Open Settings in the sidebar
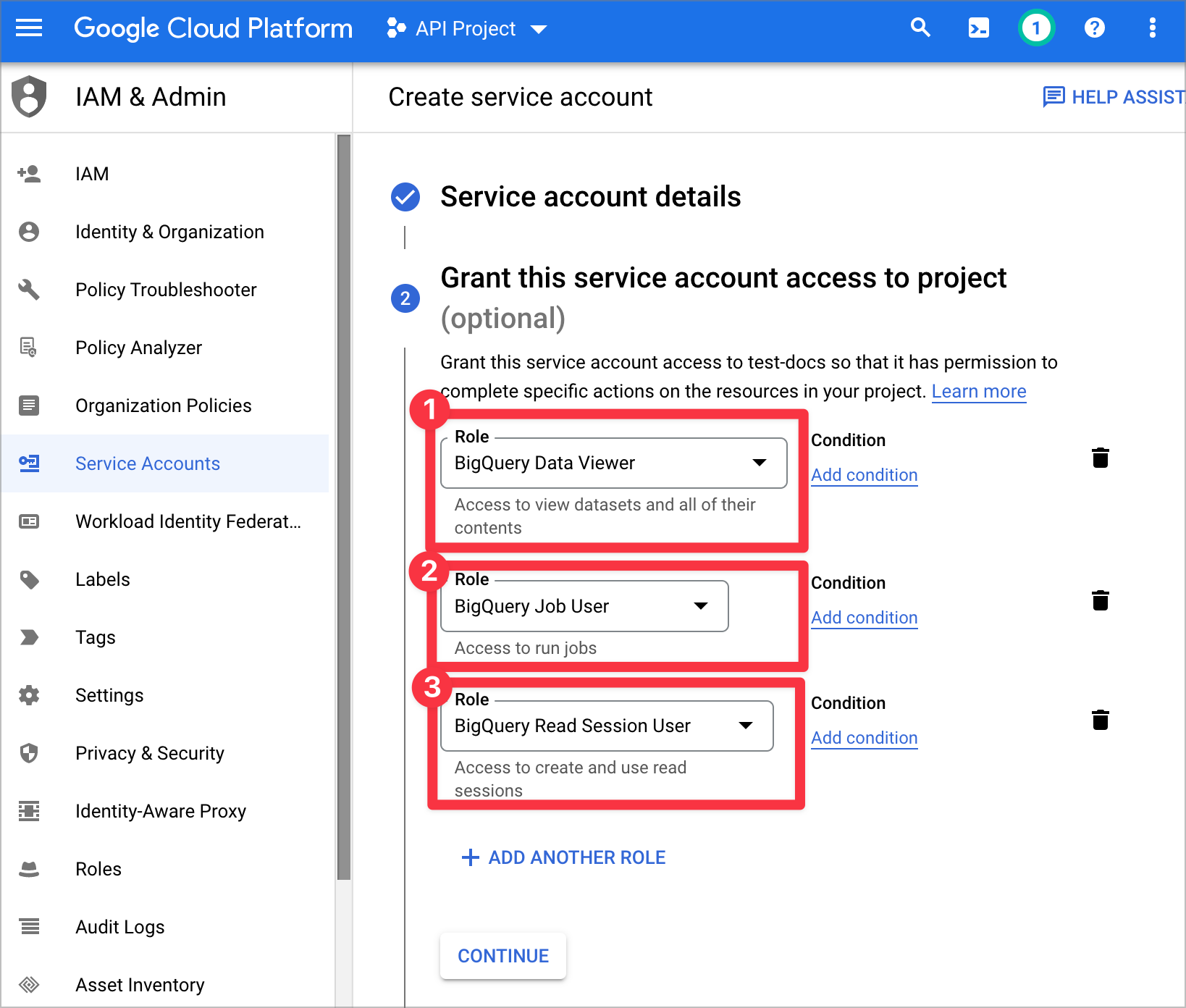 tap(165, 695)
